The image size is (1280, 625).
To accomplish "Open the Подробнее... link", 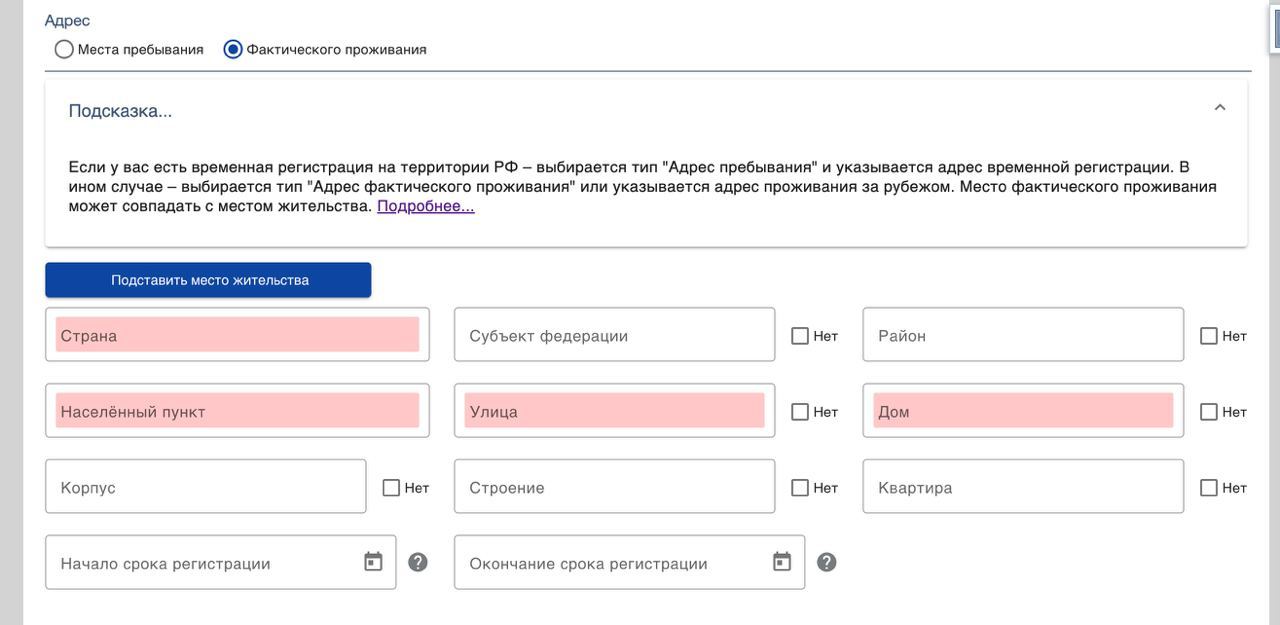I will [425, 206].
